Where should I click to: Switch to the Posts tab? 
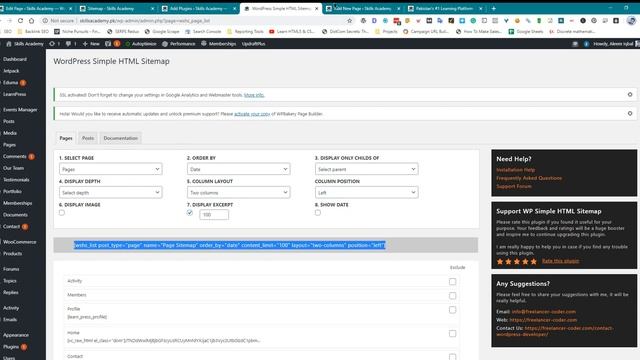point(88,138)
